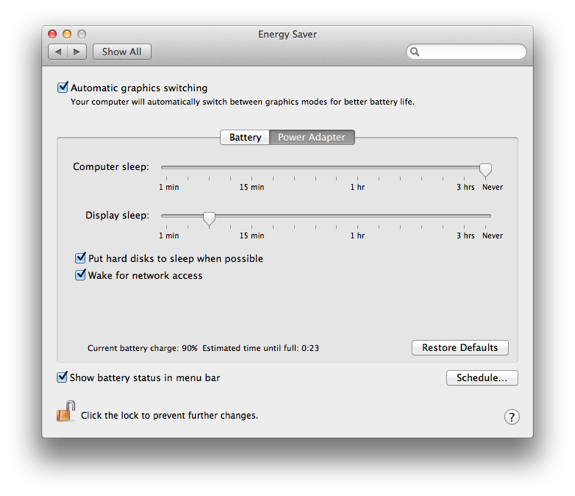Click the Computer sleep slider handle

click(x=486, y=170)
